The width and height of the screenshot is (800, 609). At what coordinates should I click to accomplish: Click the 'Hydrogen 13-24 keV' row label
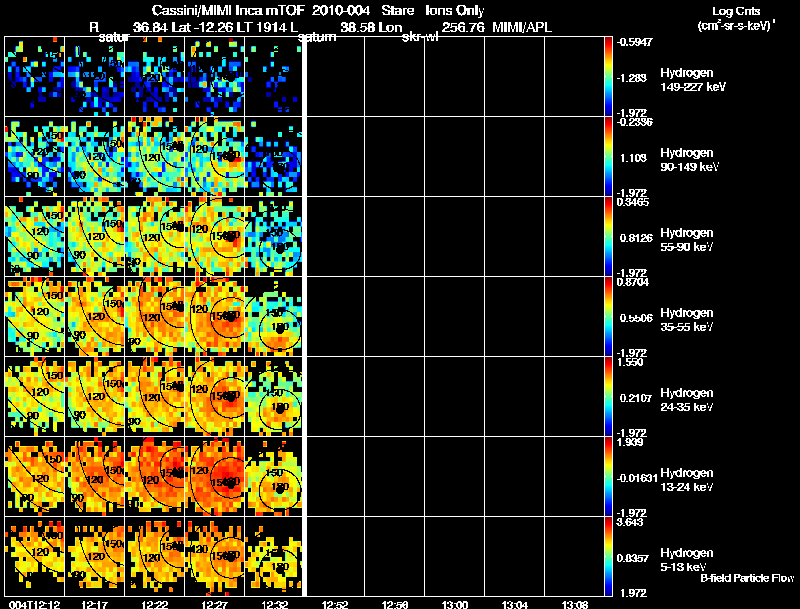pyautogui.click(x=687, y=480)
